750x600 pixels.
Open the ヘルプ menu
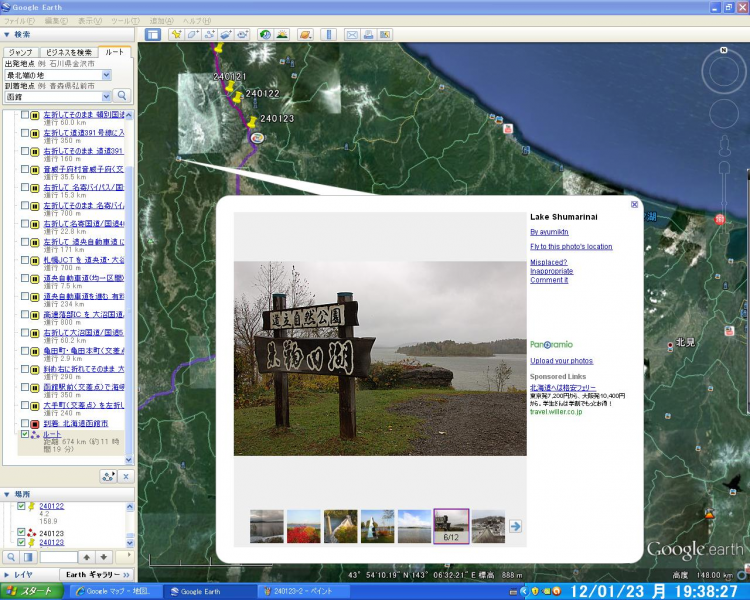197,21
